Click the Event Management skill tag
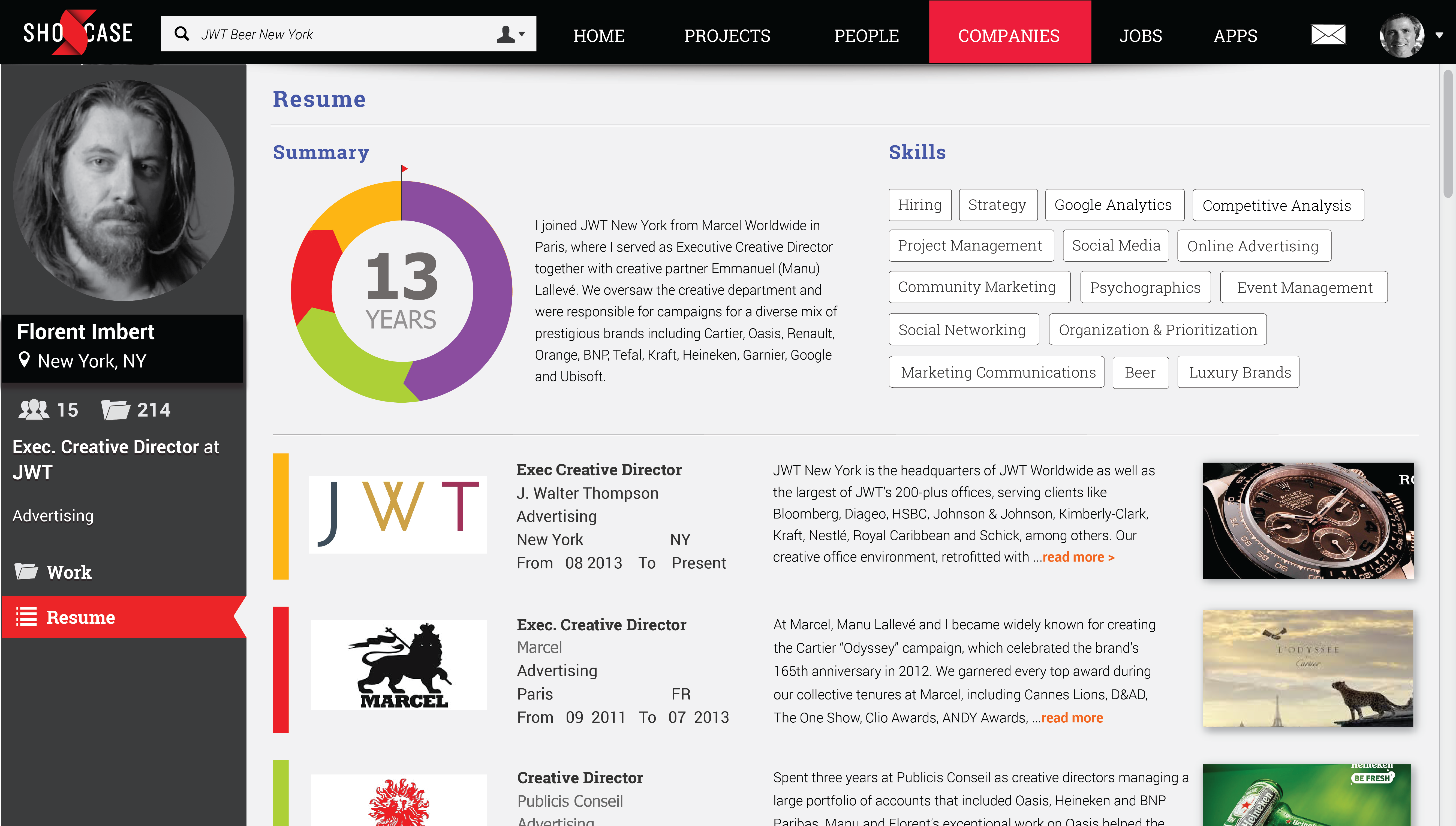The width and height of the screenshot is (1456, 826). click(x=1303, y=287)
